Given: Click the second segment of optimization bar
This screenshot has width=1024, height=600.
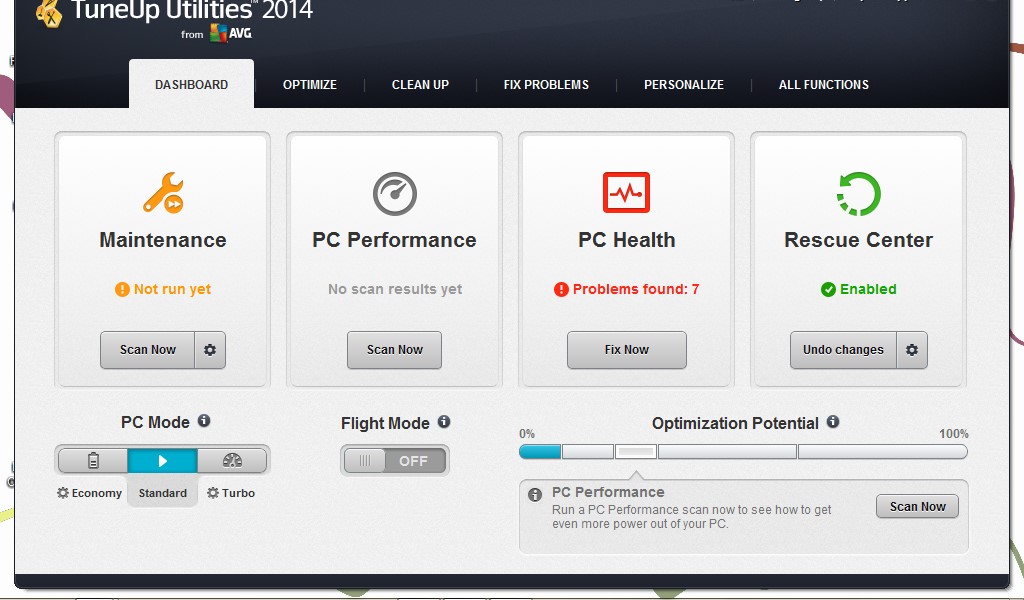Looking at the screenshot, I should (588, 452).
